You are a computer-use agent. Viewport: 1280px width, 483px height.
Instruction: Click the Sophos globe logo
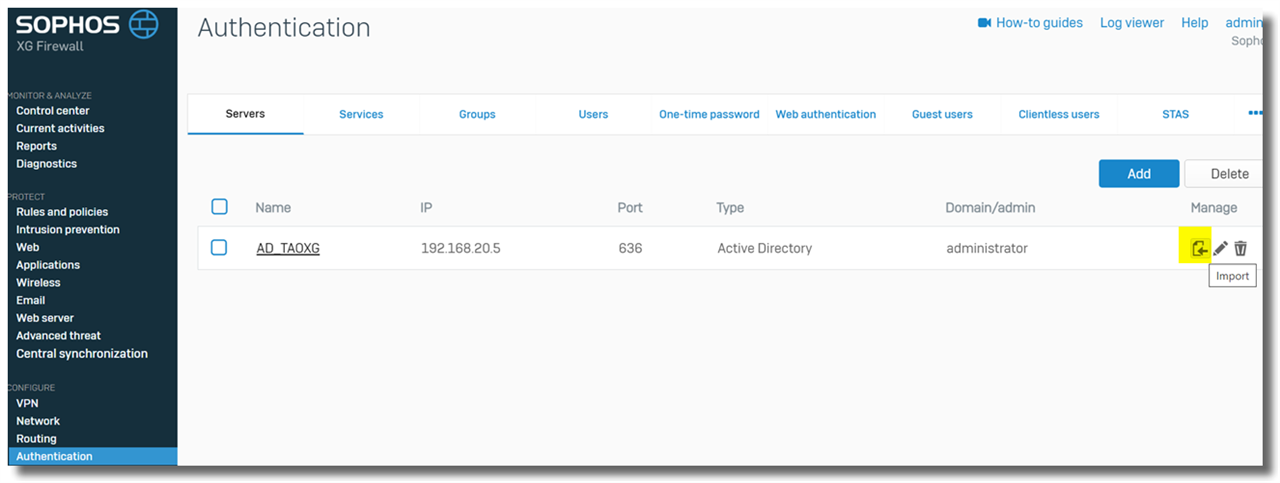pyautogui.click(x=143, y=26)
